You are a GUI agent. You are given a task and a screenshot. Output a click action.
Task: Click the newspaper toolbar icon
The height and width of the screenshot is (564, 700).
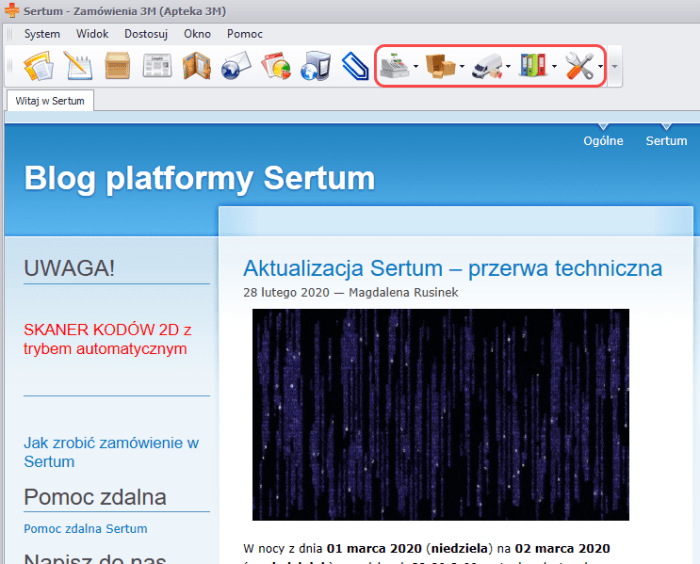tap(157, 67)
